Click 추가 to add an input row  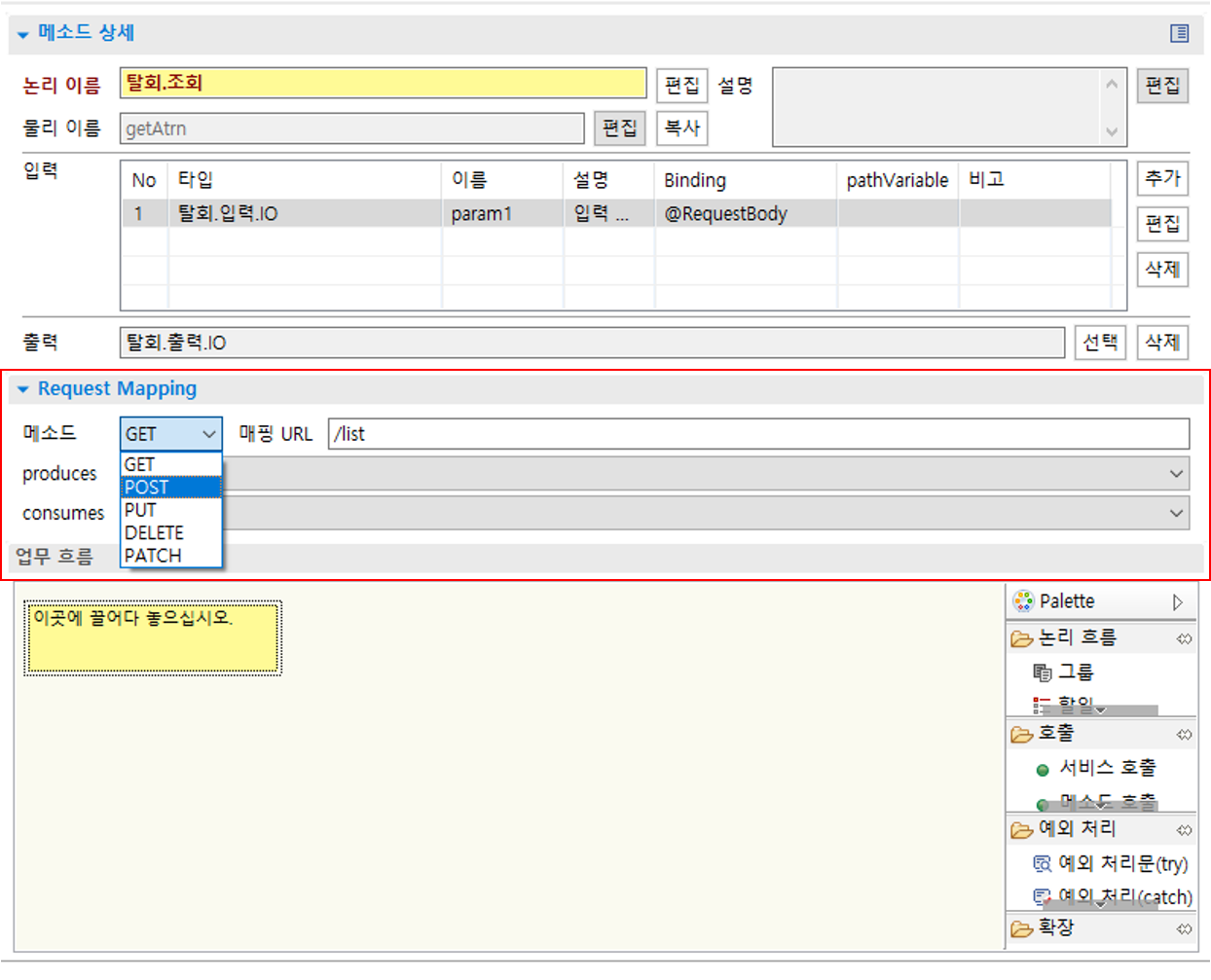point(1161,178)
